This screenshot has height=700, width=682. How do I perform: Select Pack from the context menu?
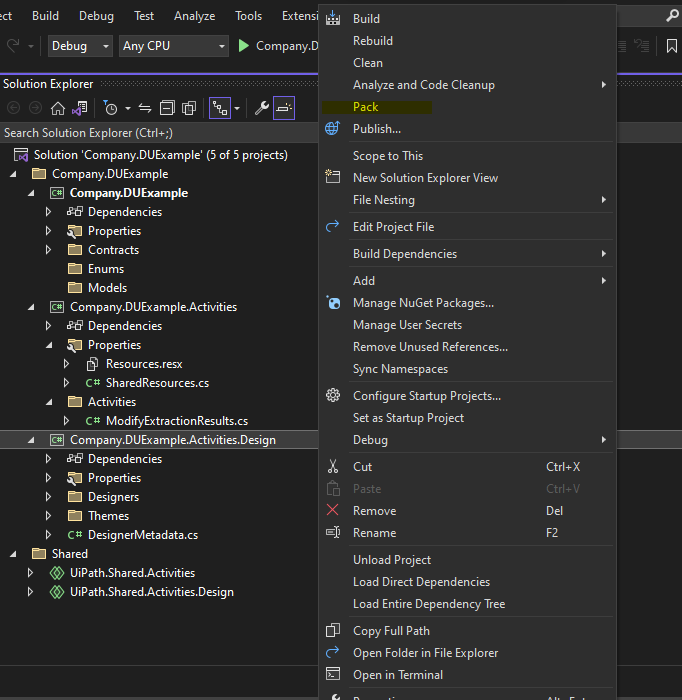click(x=467, y=107)
